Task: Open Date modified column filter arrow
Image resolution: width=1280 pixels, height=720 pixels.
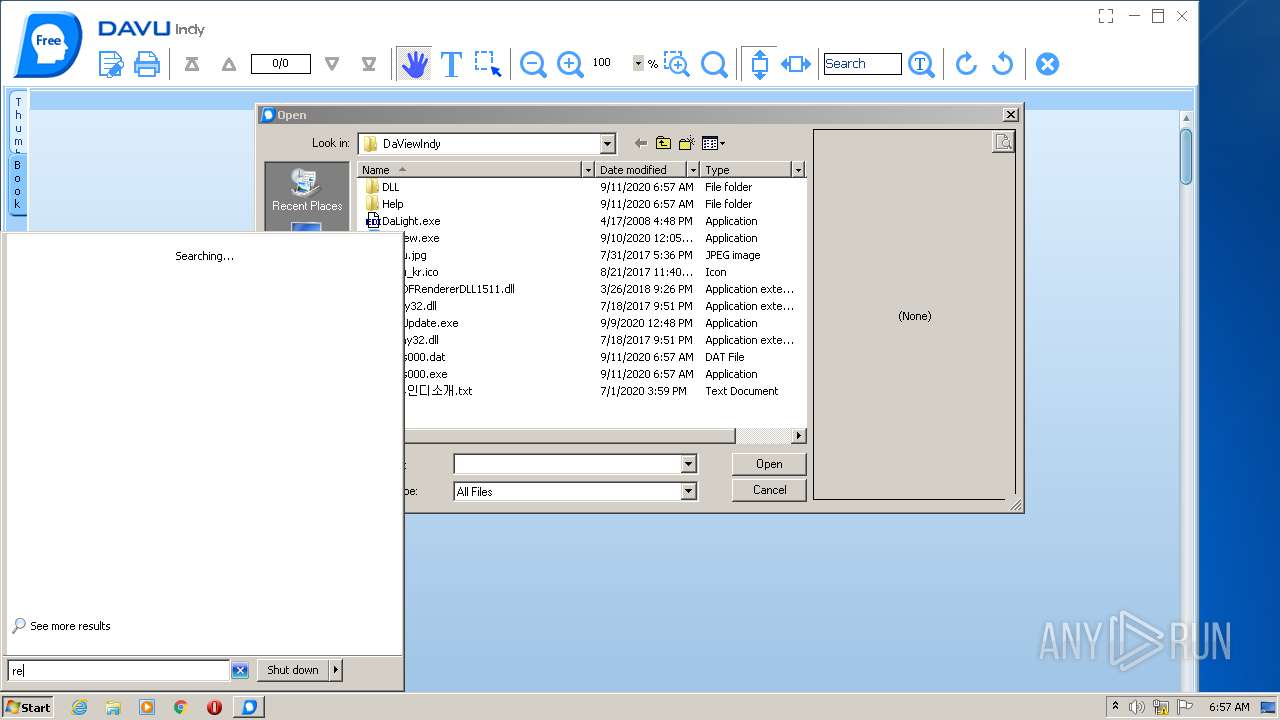Action: click(x=693, y=170)
